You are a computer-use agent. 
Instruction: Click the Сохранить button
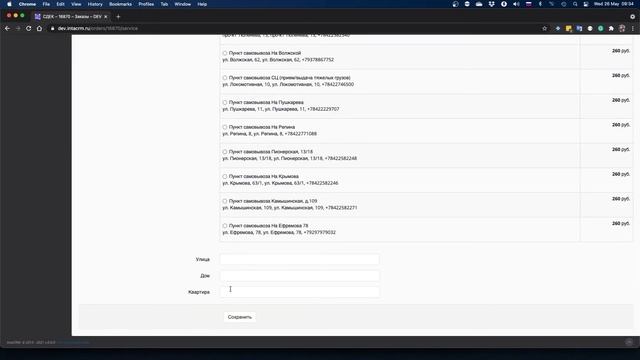tap(240, 317)
